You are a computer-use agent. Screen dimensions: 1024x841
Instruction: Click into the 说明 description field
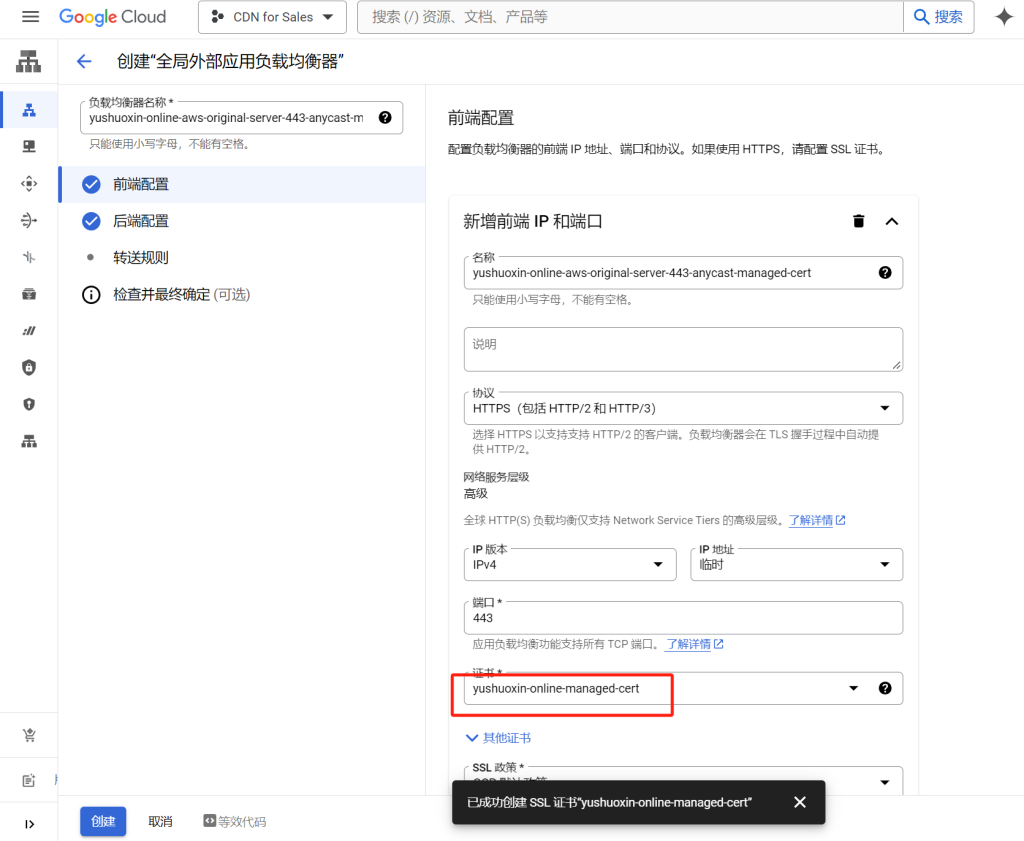[683, 349]
